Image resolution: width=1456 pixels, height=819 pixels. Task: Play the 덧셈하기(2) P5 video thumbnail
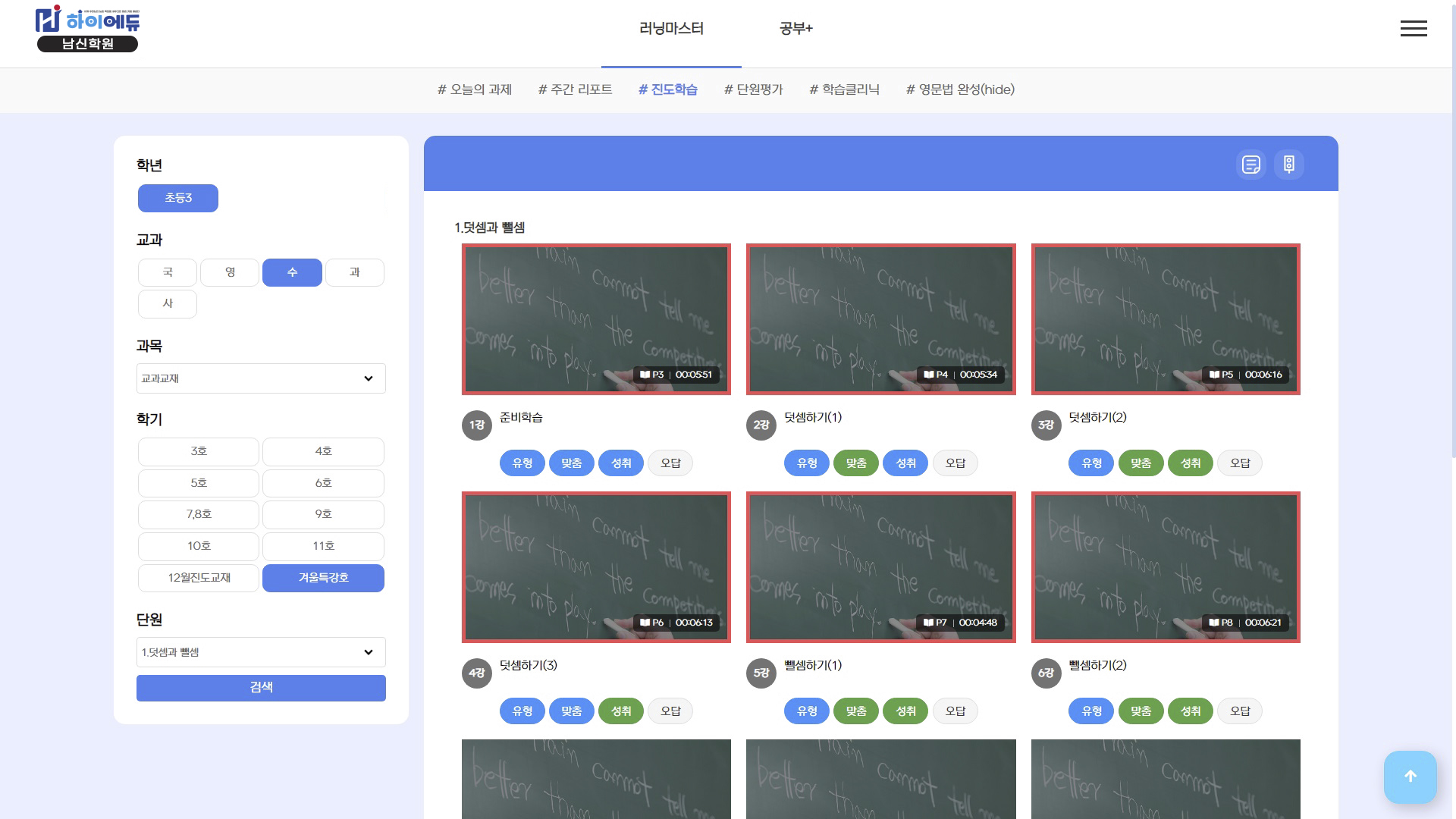[x=1166, y=319]
